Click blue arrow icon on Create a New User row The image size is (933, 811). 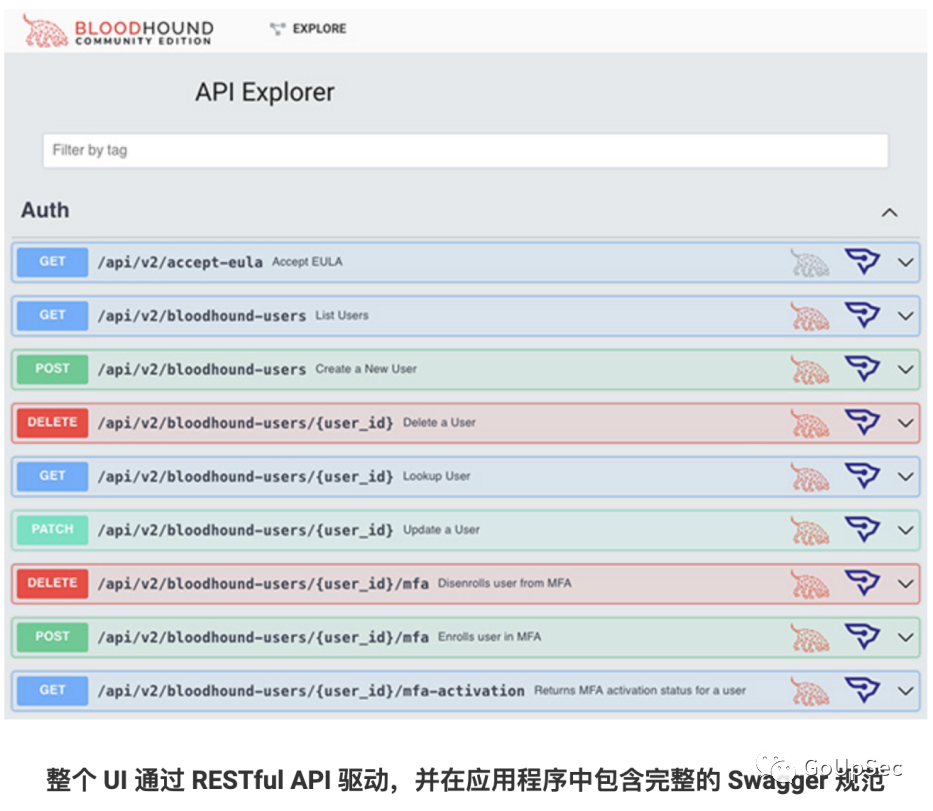click(863, 368)
